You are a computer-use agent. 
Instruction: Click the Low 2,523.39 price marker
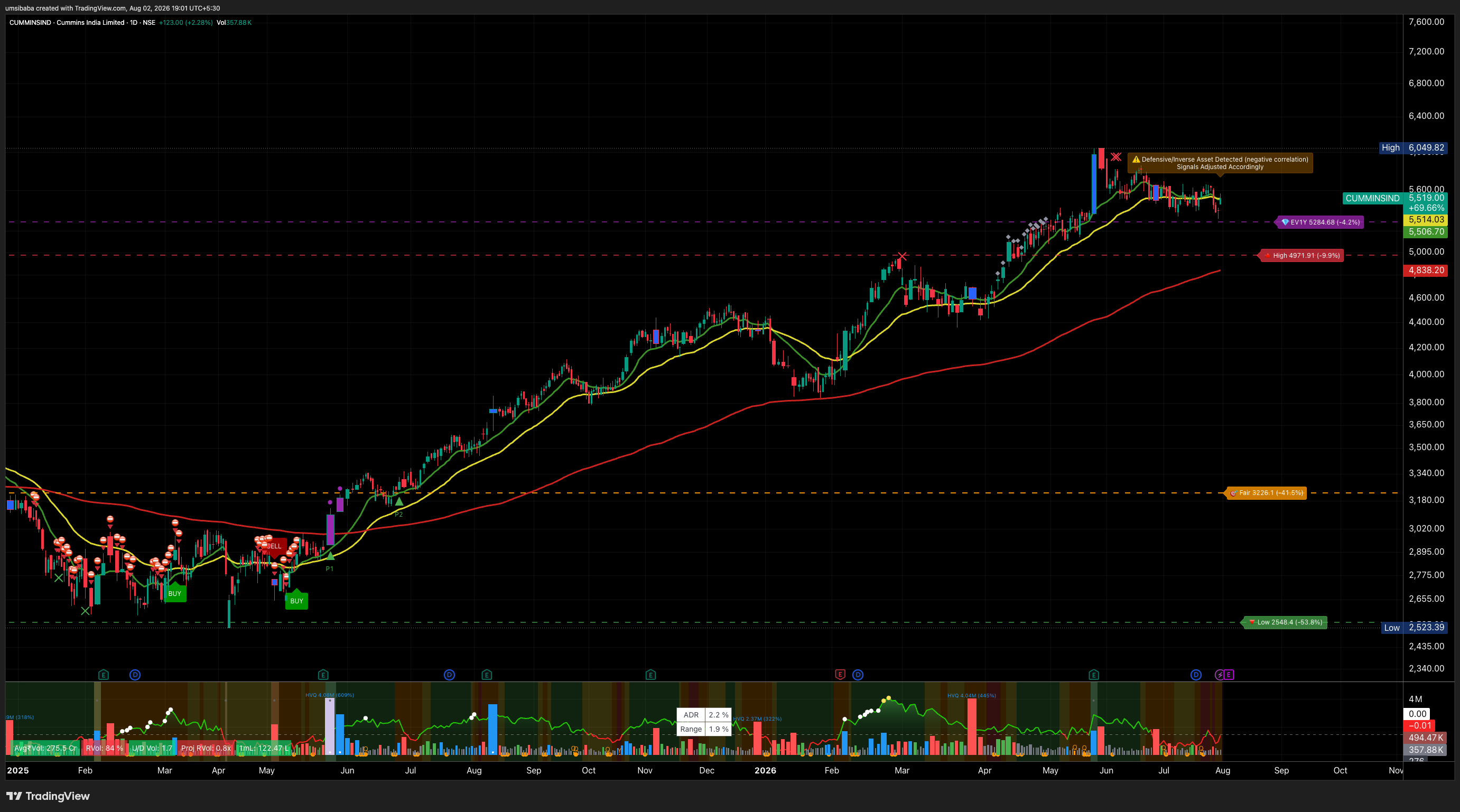tap(1414, 627)
